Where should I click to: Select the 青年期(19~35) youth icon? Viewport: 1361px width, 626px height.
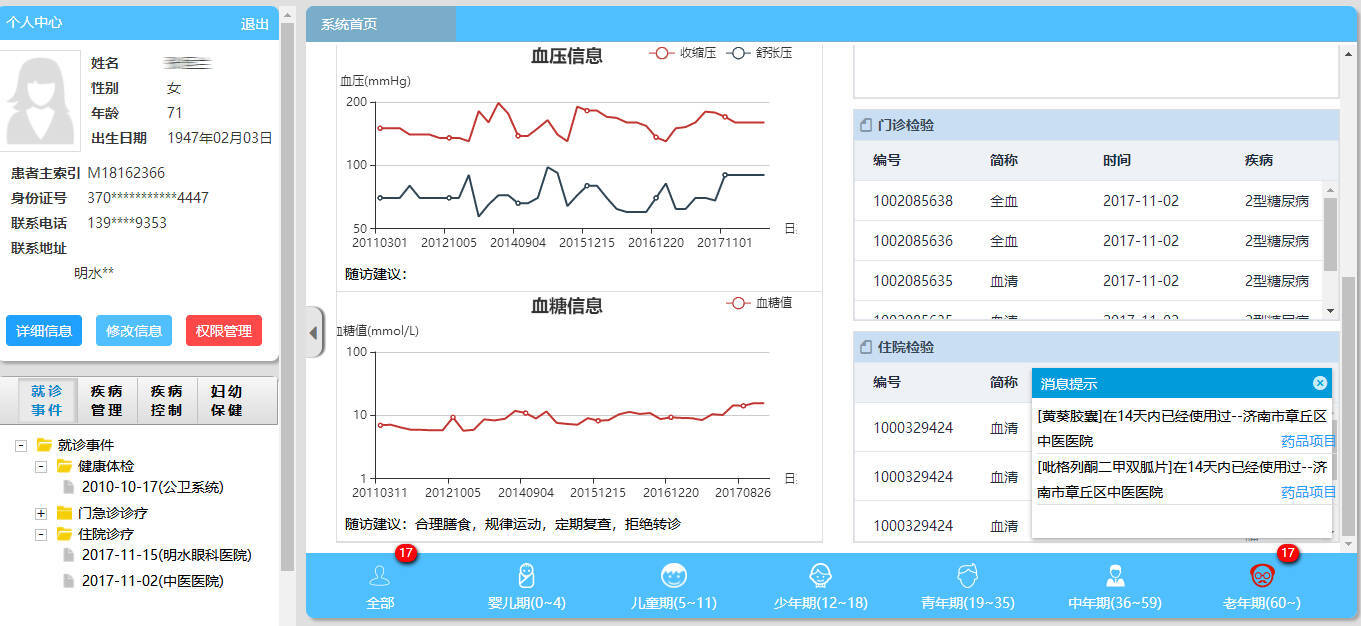[967, 576]
